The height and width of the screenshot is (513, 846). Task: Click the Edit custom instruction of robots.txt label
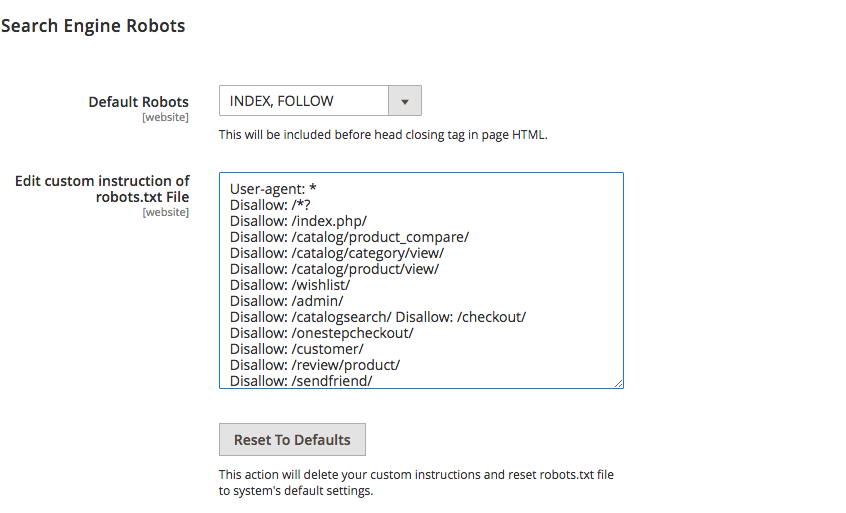(102, 189)
